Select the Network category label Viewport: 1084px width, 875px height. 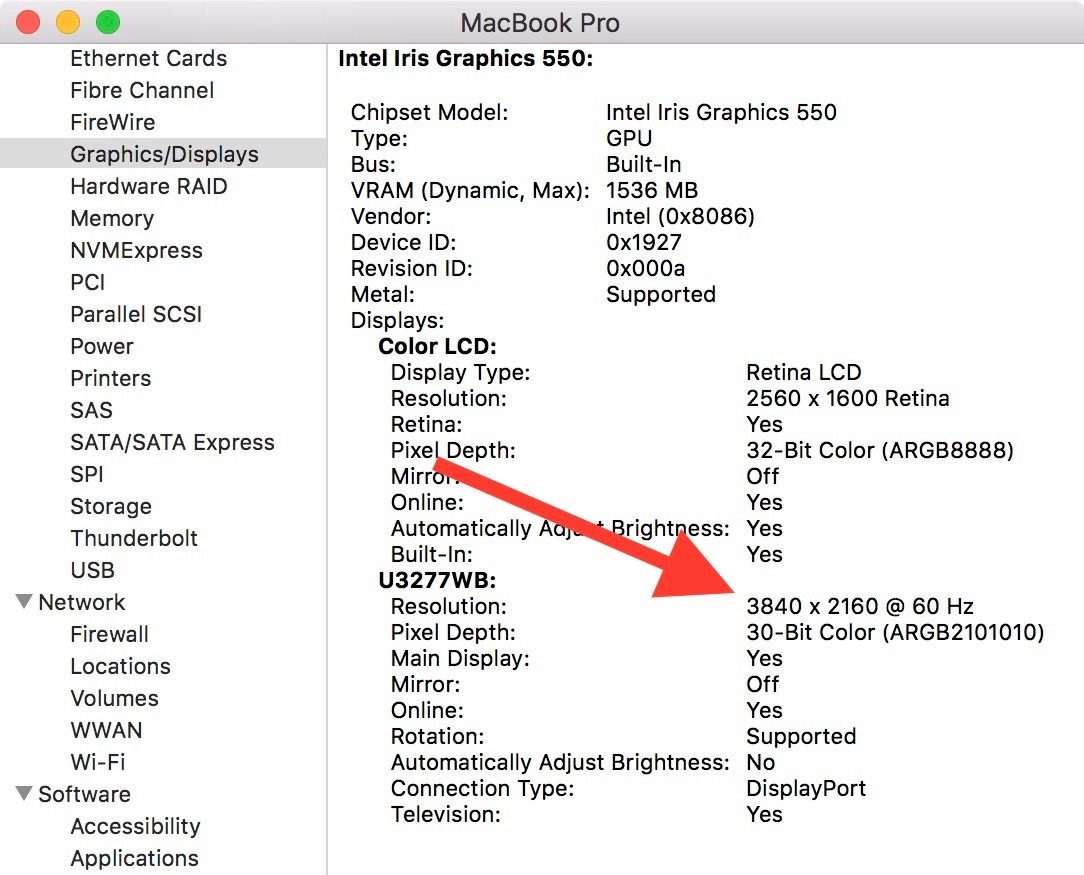82,602
